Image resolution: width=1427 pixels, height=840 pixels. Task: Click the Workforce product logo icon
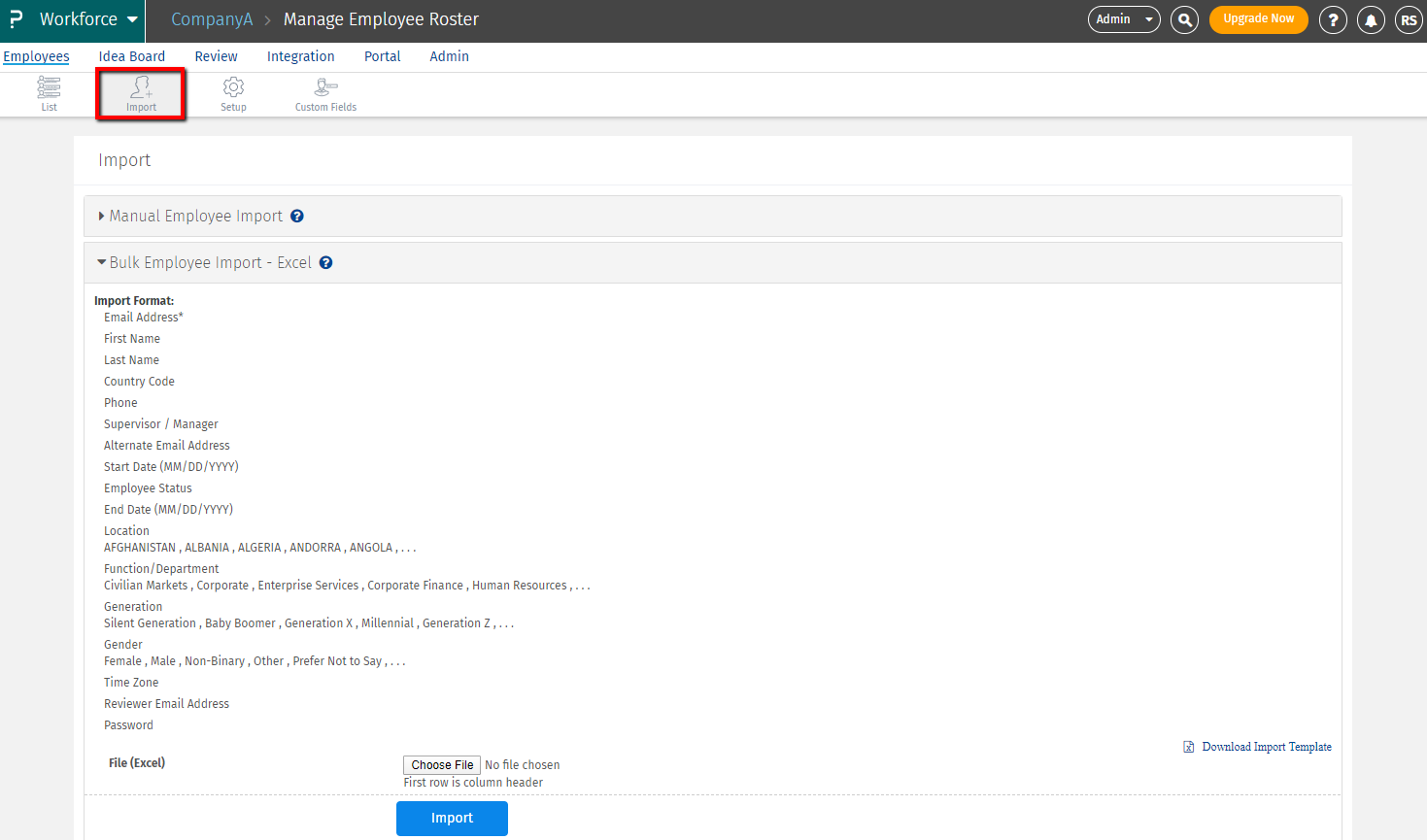click(16, 19)
